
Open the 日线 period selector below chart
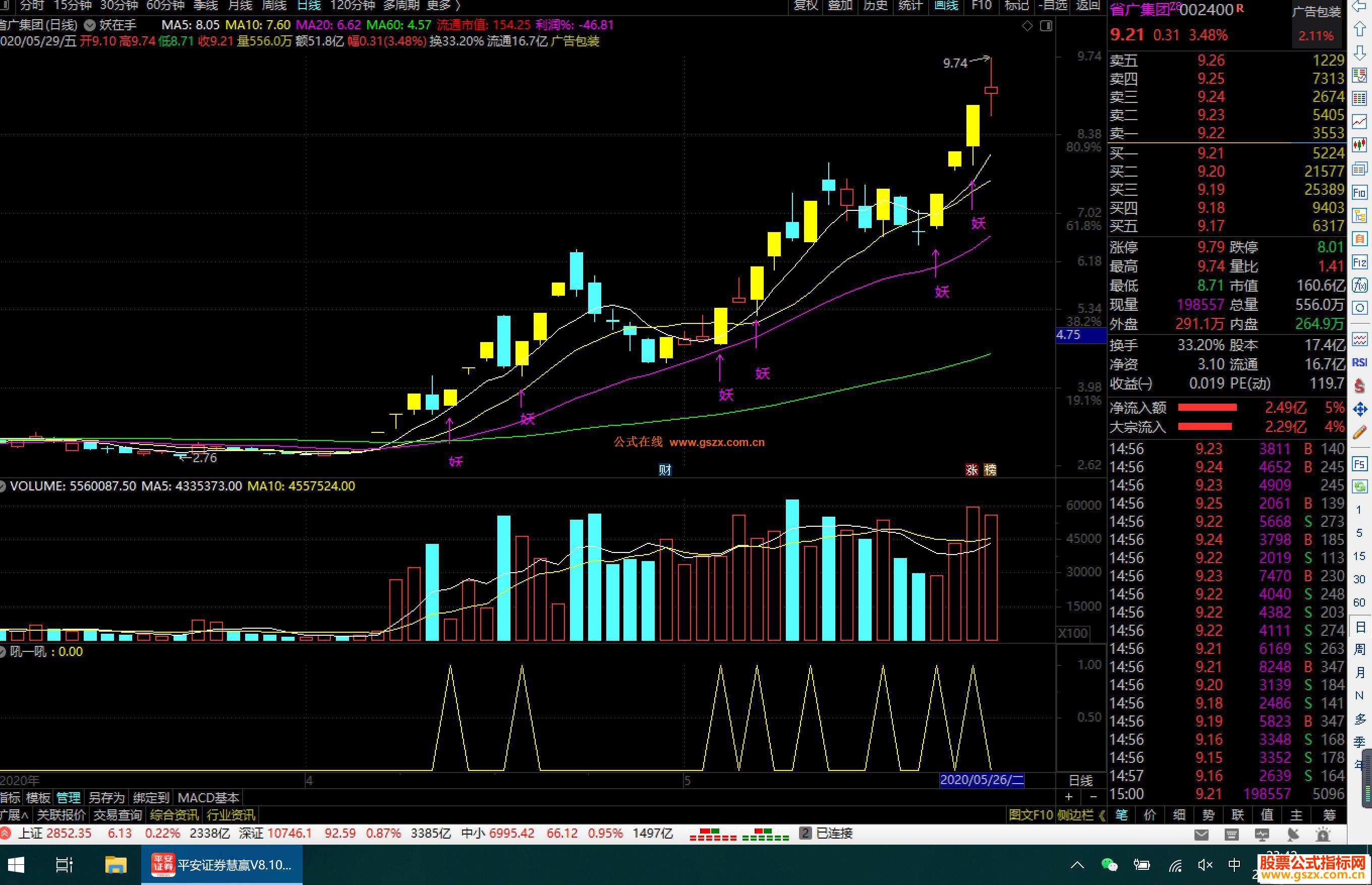(1080, 781)
